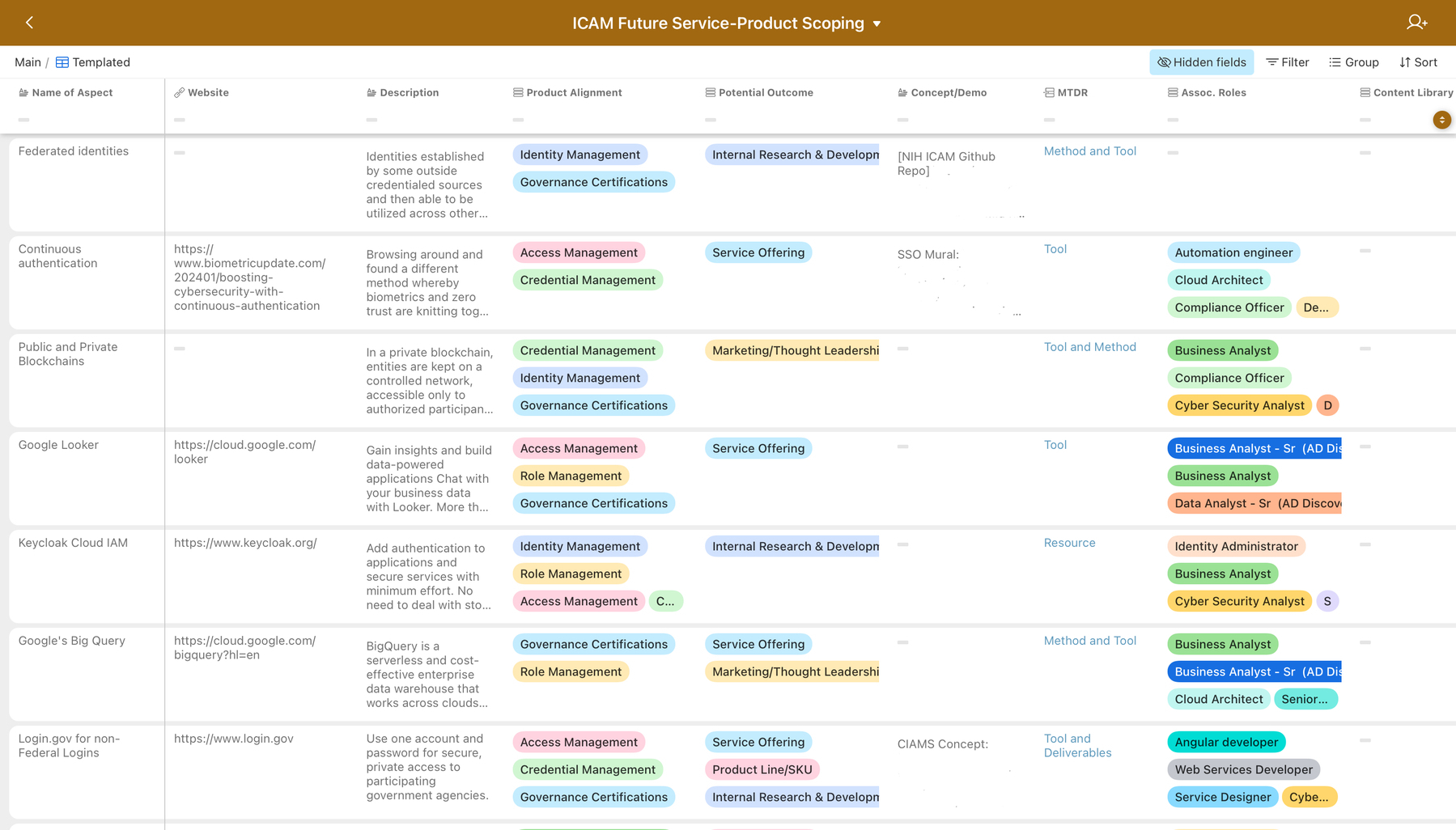The height and width of the screenshot is (830, 1456).
Task: Click the Templated grid view icon
Action: pyautogui.click(x=62, y=62)
